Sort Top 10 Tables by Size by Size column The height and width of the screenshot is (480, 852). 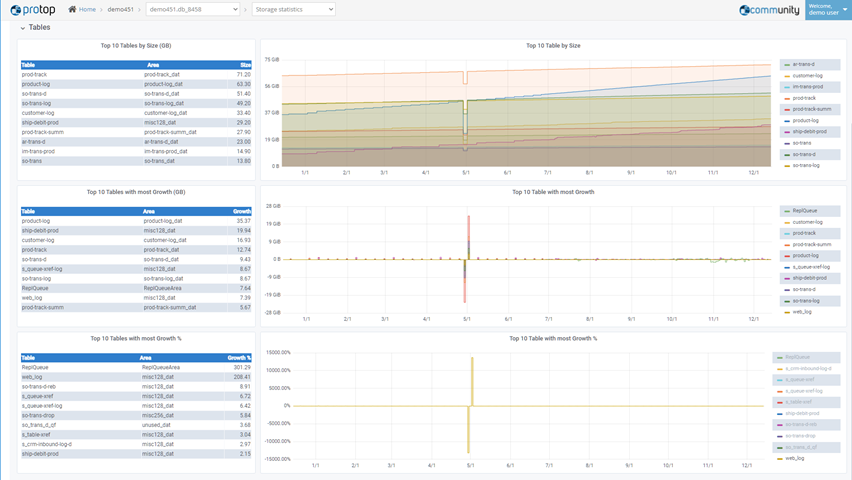(x=245, y=65)
